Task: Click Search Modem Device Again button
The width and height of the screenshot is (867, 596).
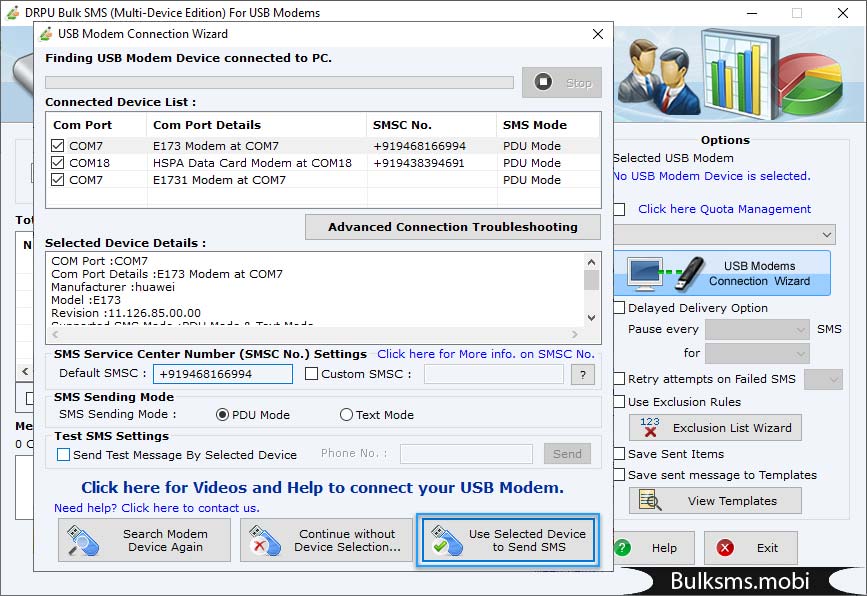Action: [x=144, y=540]
